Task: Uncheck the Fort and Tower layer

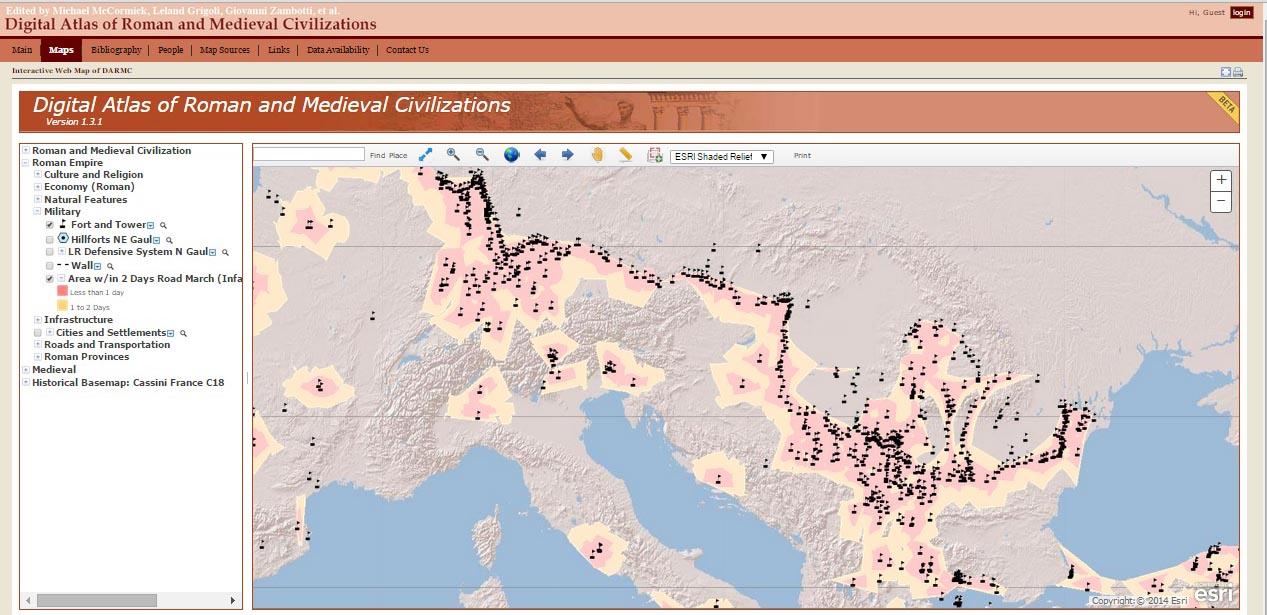Action: [50, 225]
